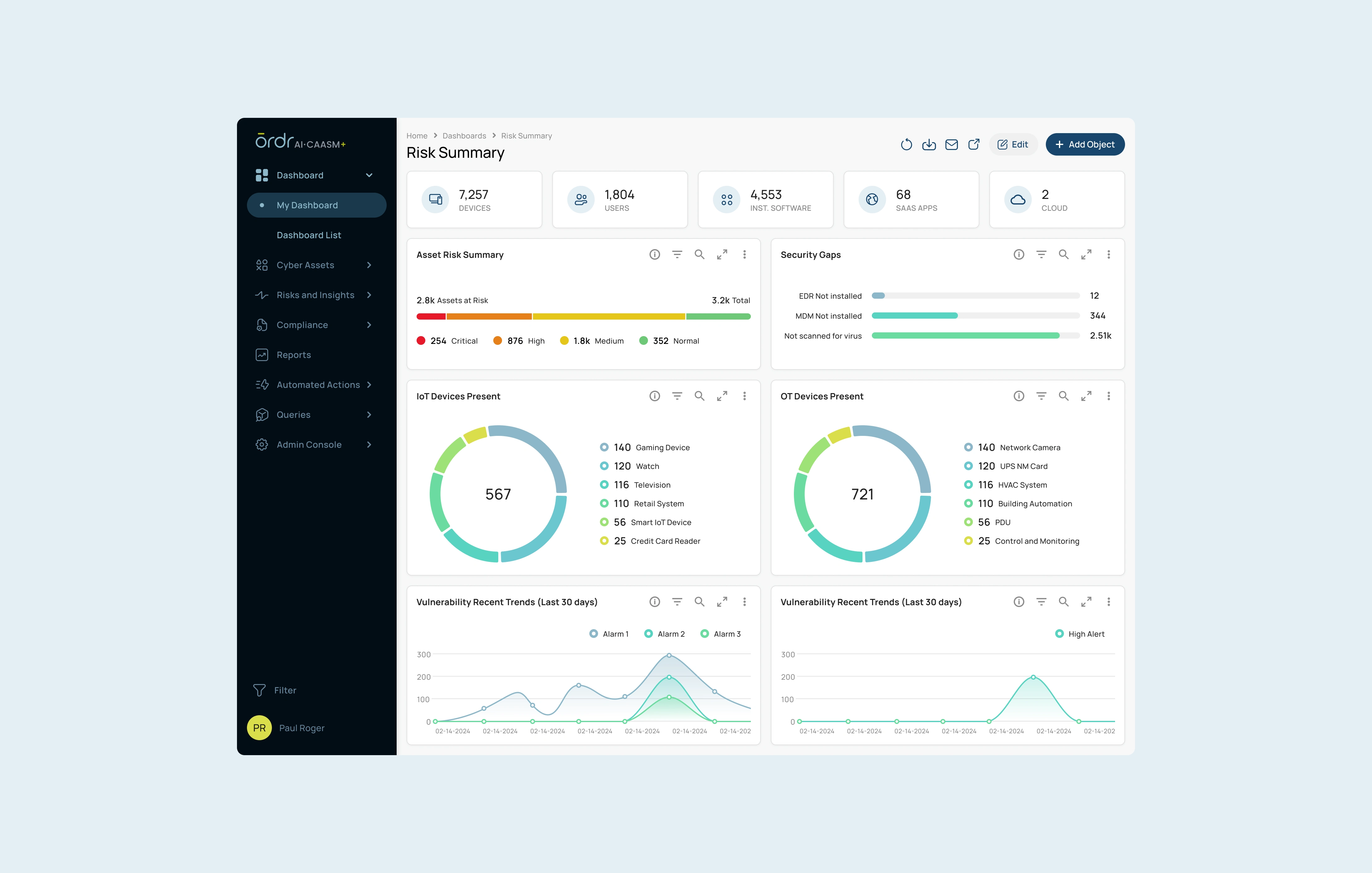Click the Asset Risk Summary info icon

click(654, 255)
